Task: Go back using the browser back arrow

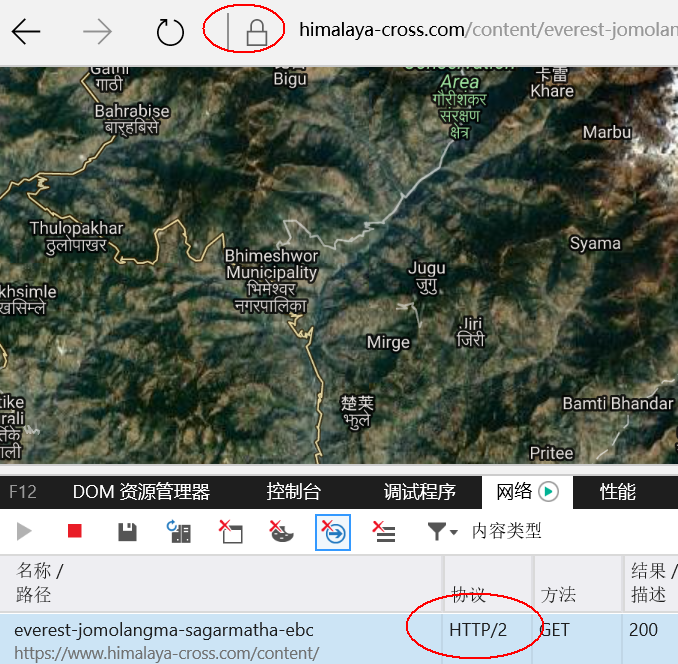Action: 26,31
